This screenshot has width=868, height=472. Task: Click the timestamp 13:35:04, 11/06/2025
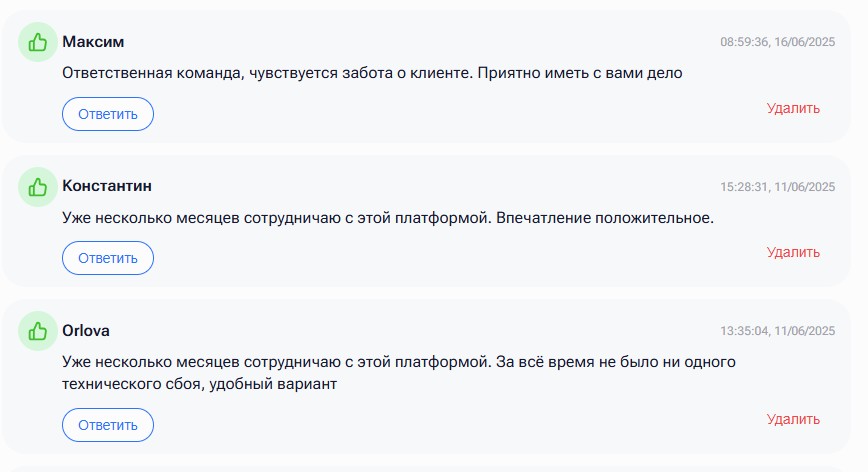(x=777, y=331)
